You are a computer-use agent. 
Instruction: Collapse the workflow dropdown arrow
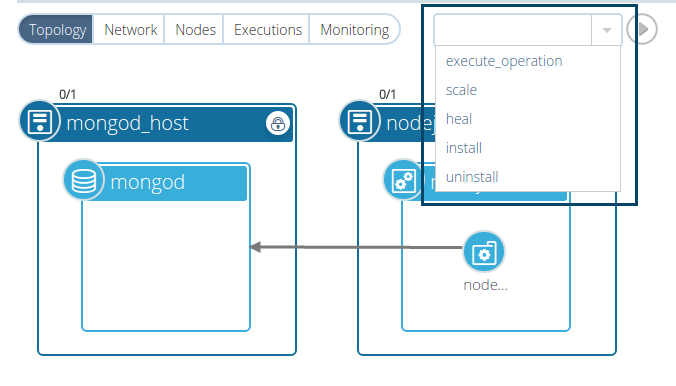click(x=607, y=30)
